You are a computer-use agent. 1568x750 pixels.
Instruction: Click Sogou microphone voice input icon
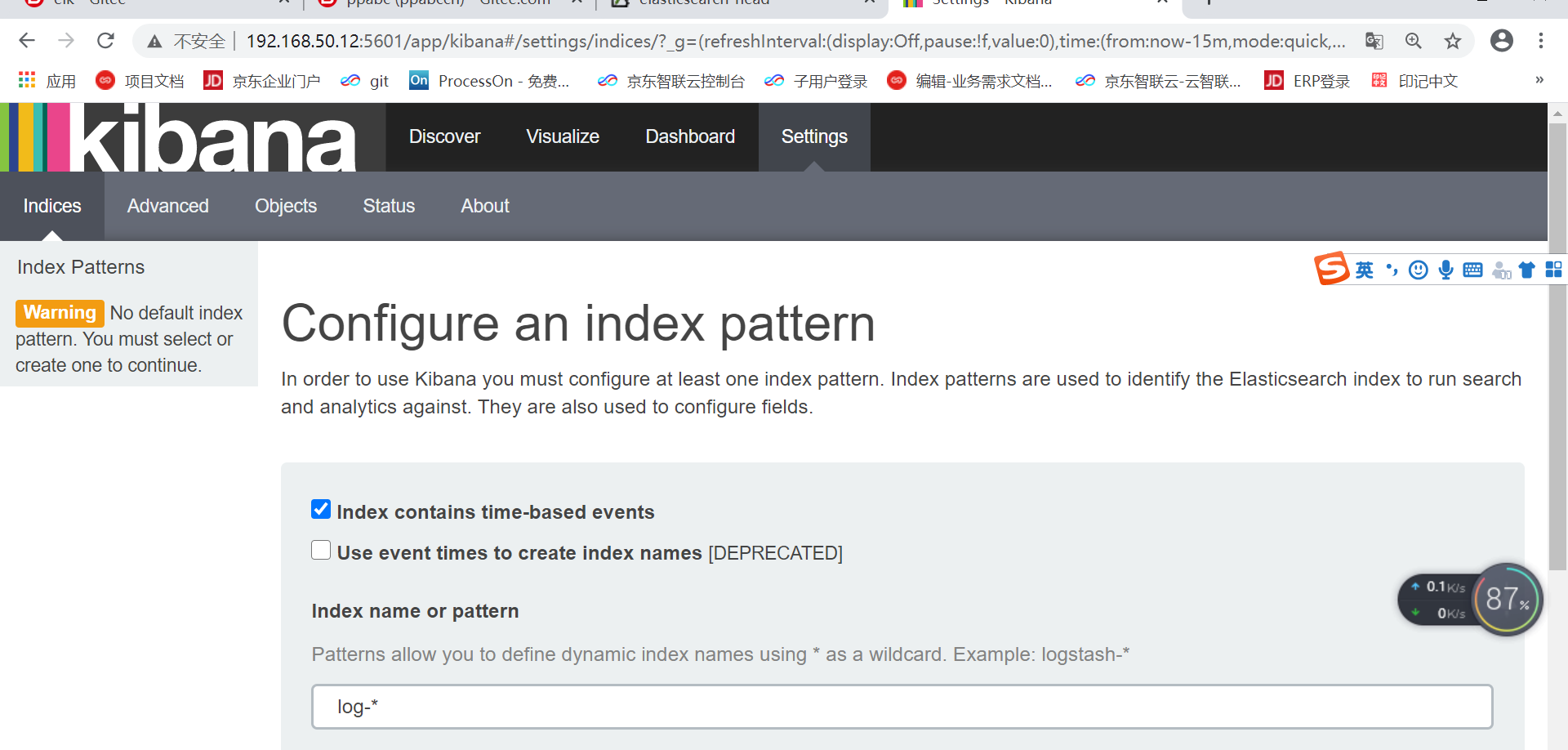pos(1445,270)
